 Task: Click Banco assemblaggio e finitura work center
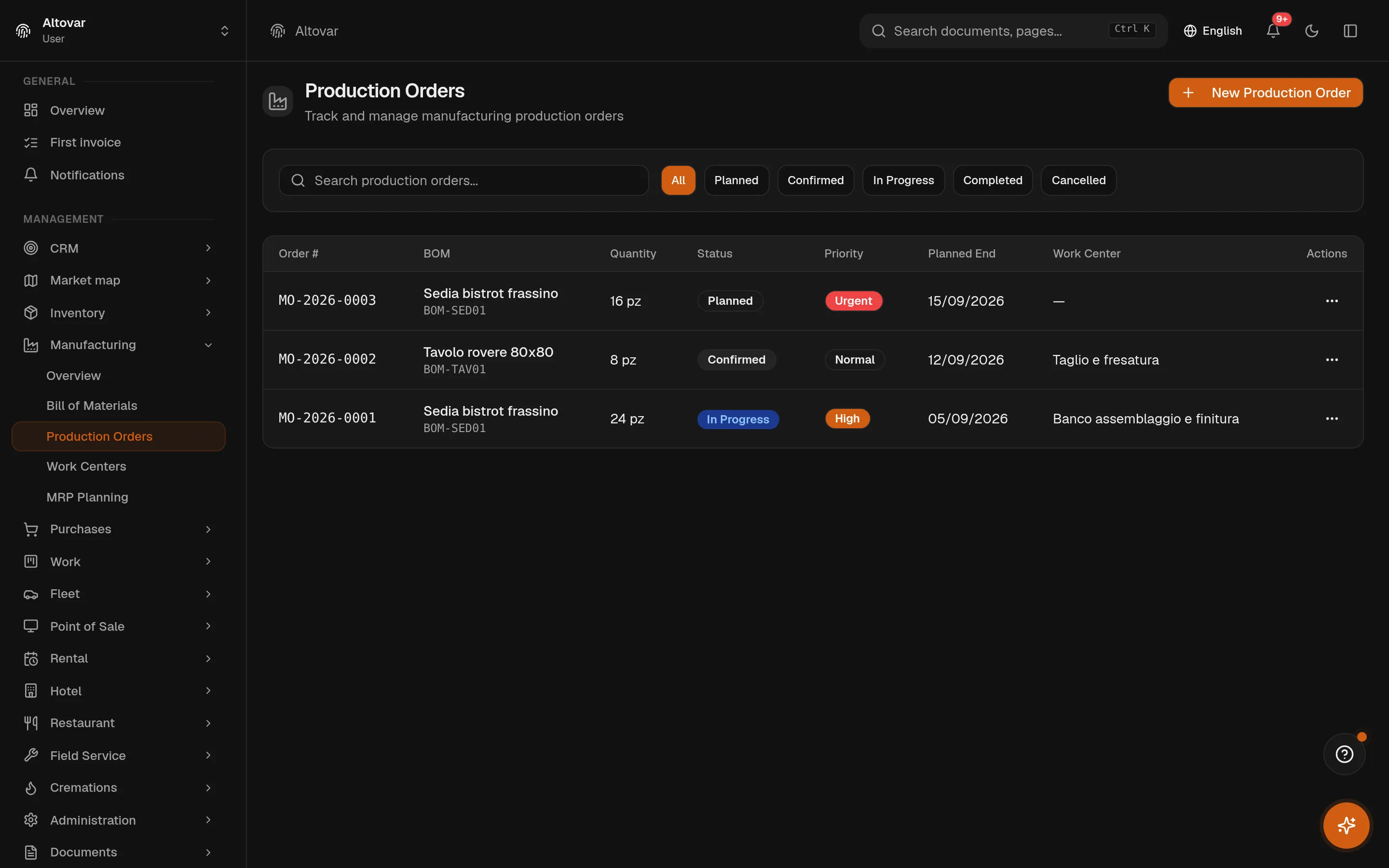pos(1145,419)
